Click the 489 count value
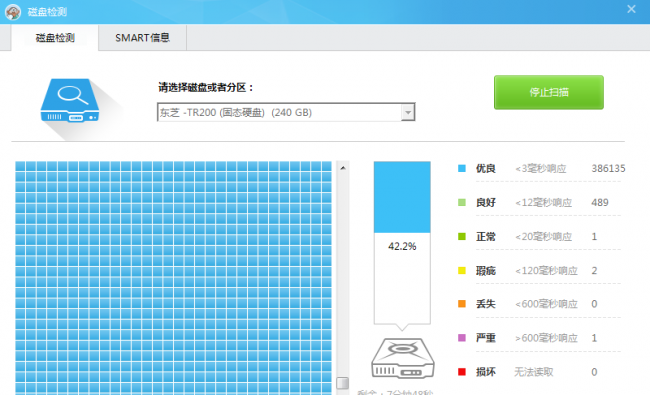 600,202
